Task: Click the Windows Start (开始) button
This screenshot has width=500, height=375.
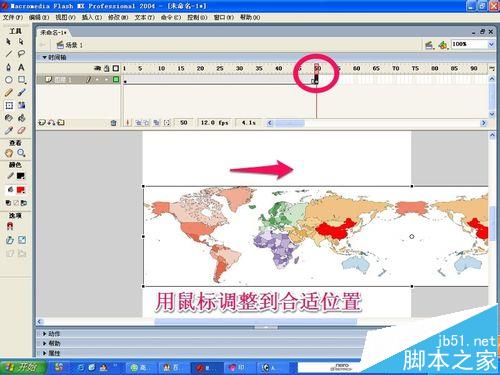Action: point(23,368)
